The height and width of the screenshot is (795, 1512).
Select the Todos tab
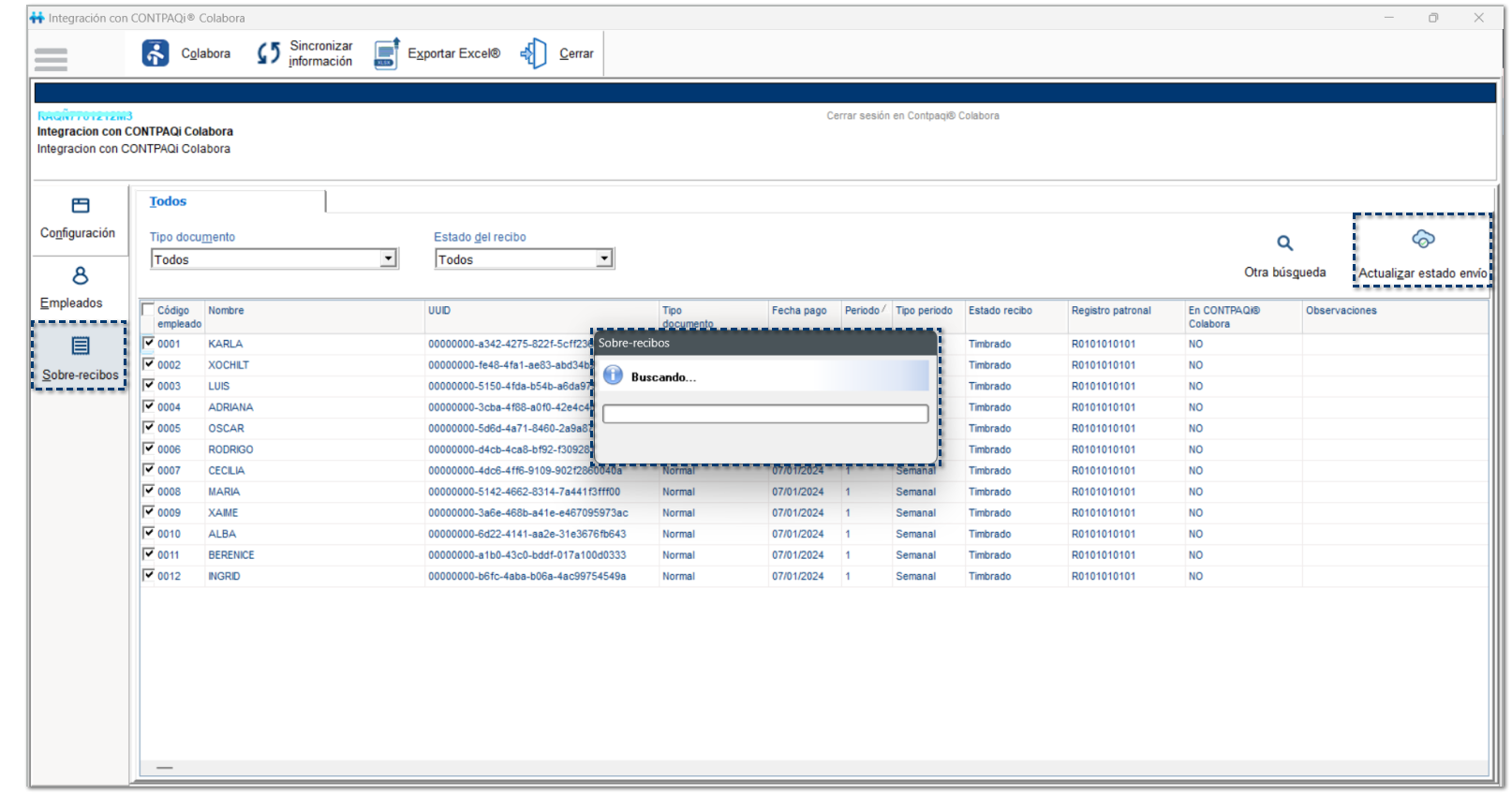168,201
